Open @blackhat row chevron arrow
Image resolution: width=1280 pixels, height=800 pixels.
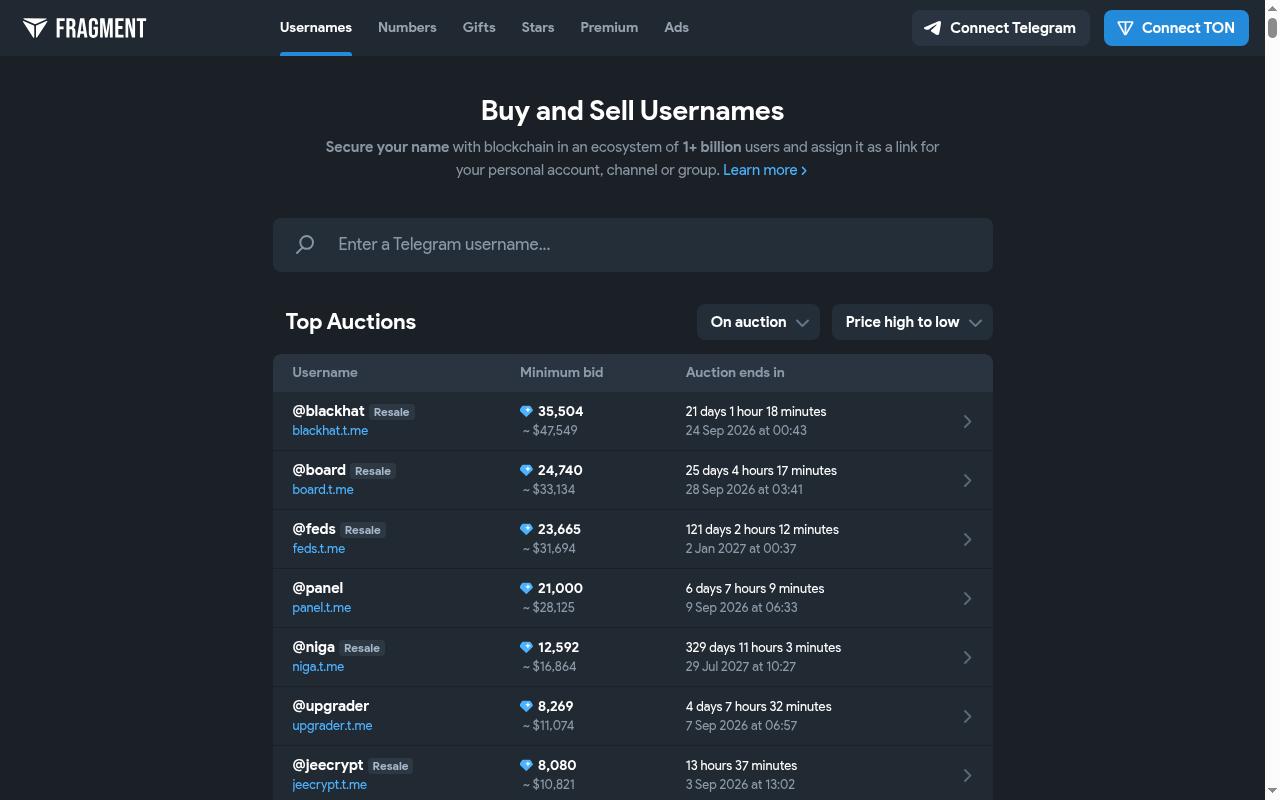pos(967,421)
